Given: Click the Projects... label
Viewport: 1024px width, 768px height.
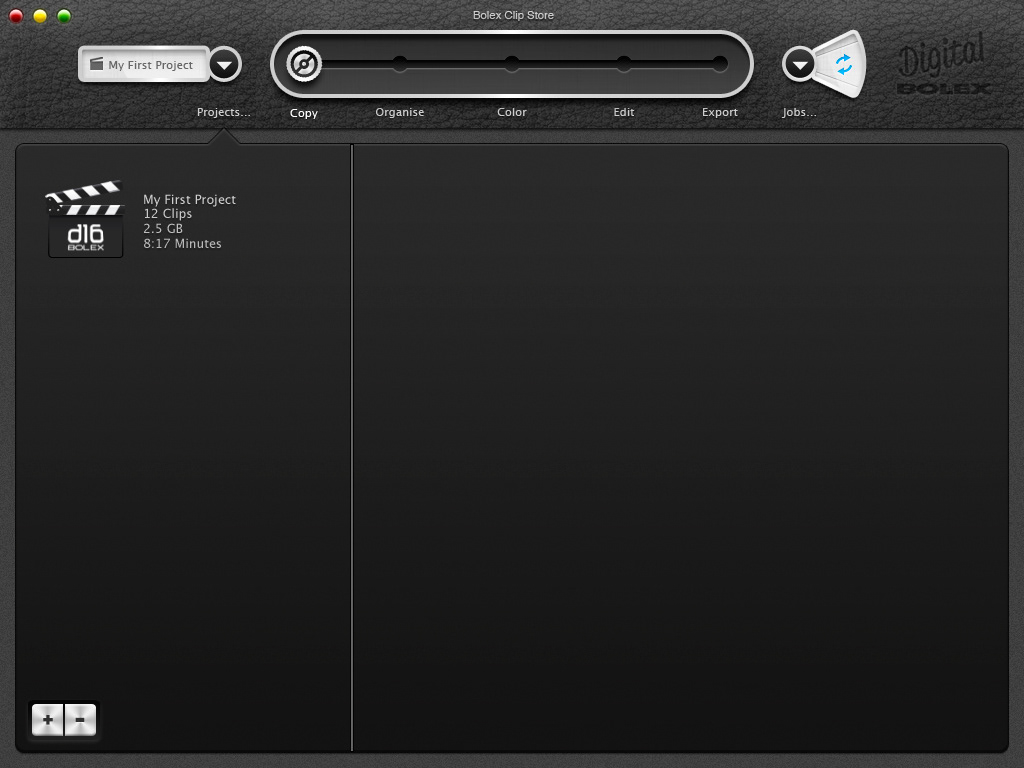Looking at the screenshot, I should pyautogui.click(x=223, y=112).
